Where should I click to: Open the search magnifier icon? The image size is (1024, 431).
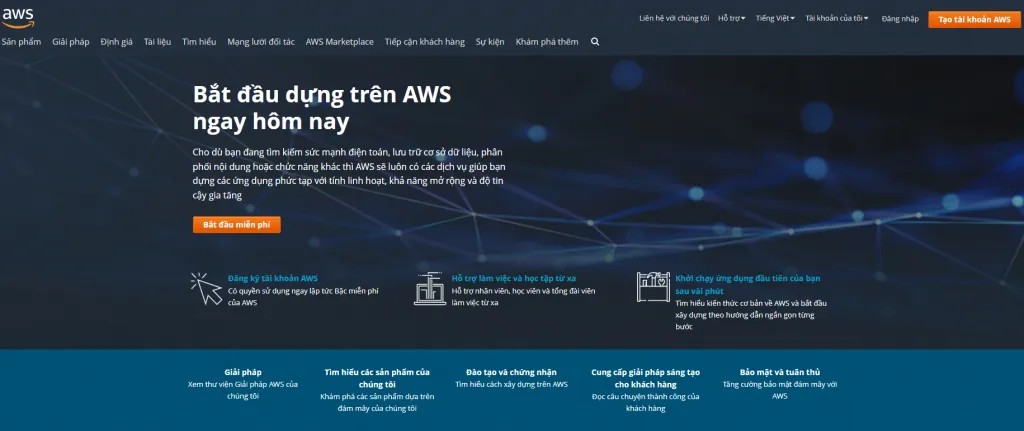595,41
